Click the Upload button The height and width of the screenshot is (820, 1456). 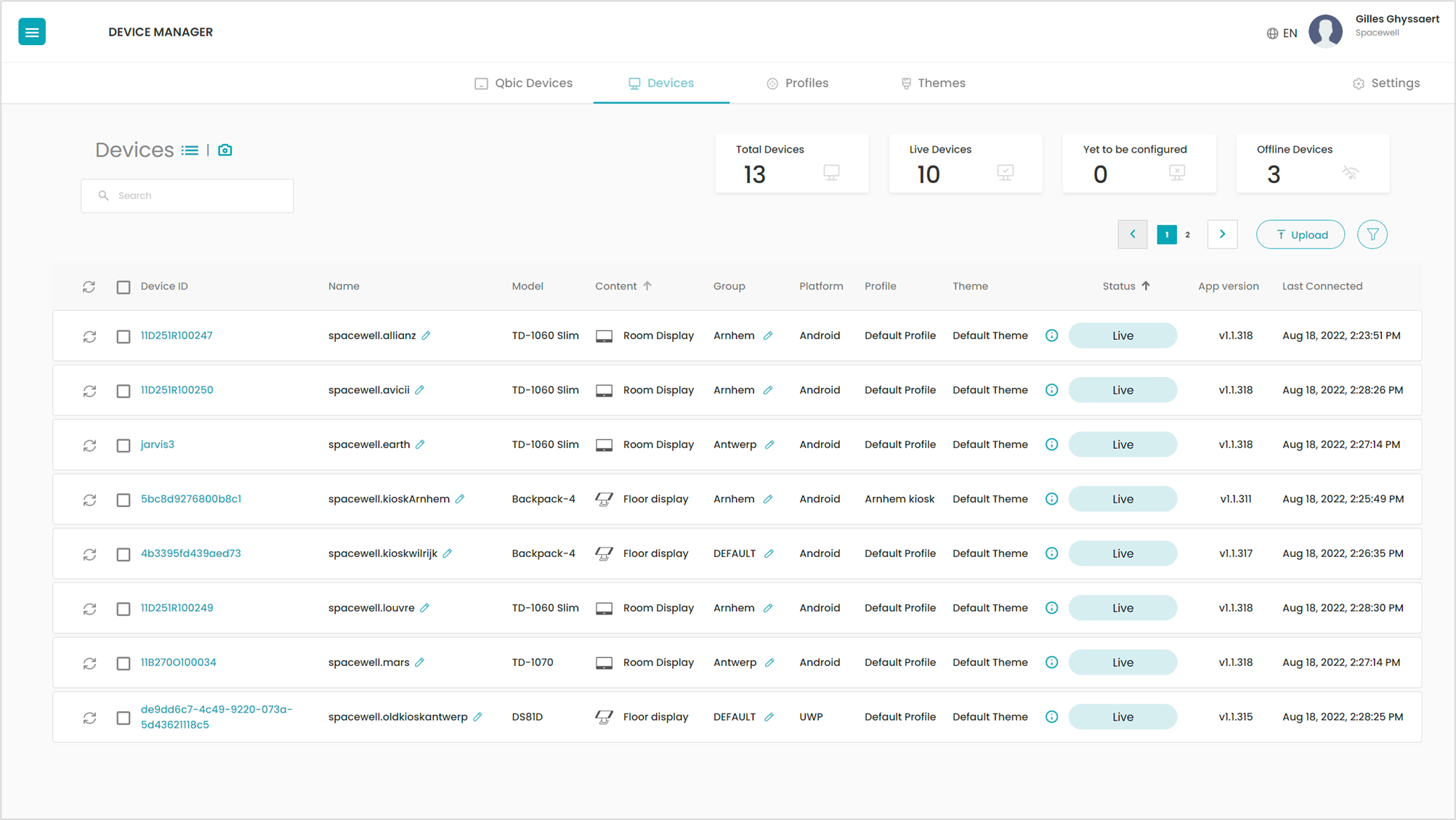[1301, 235]
